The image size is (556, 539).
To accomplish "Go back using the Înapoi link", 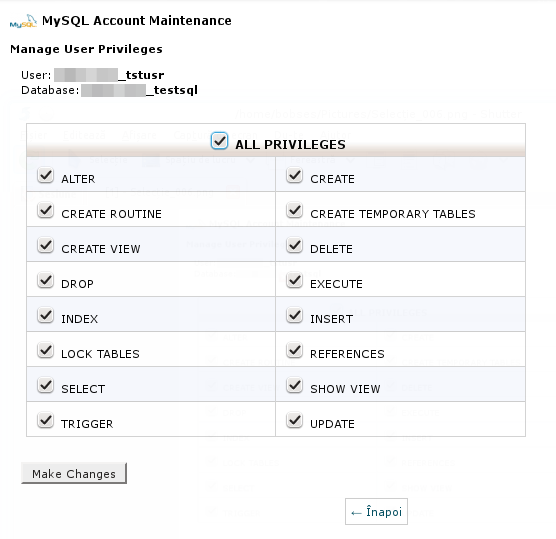I will (376, 512).
